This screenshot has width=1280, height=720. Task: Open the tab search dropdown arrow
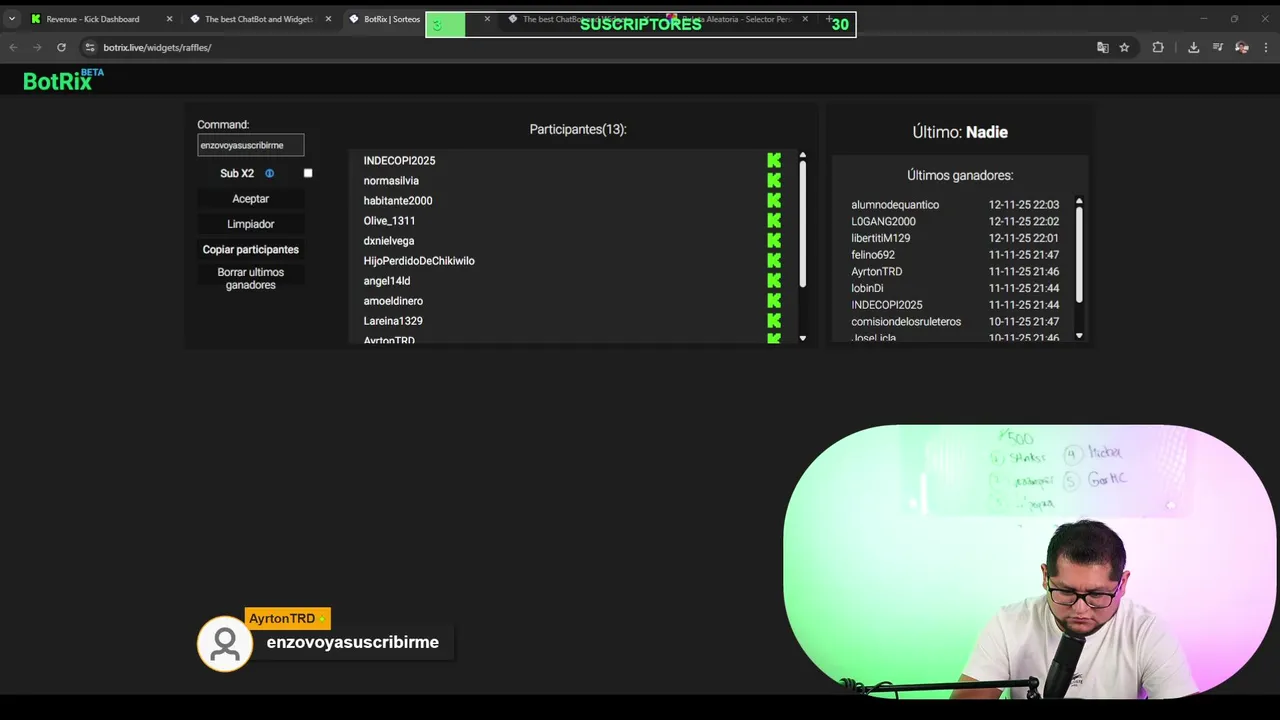(12, 19)
